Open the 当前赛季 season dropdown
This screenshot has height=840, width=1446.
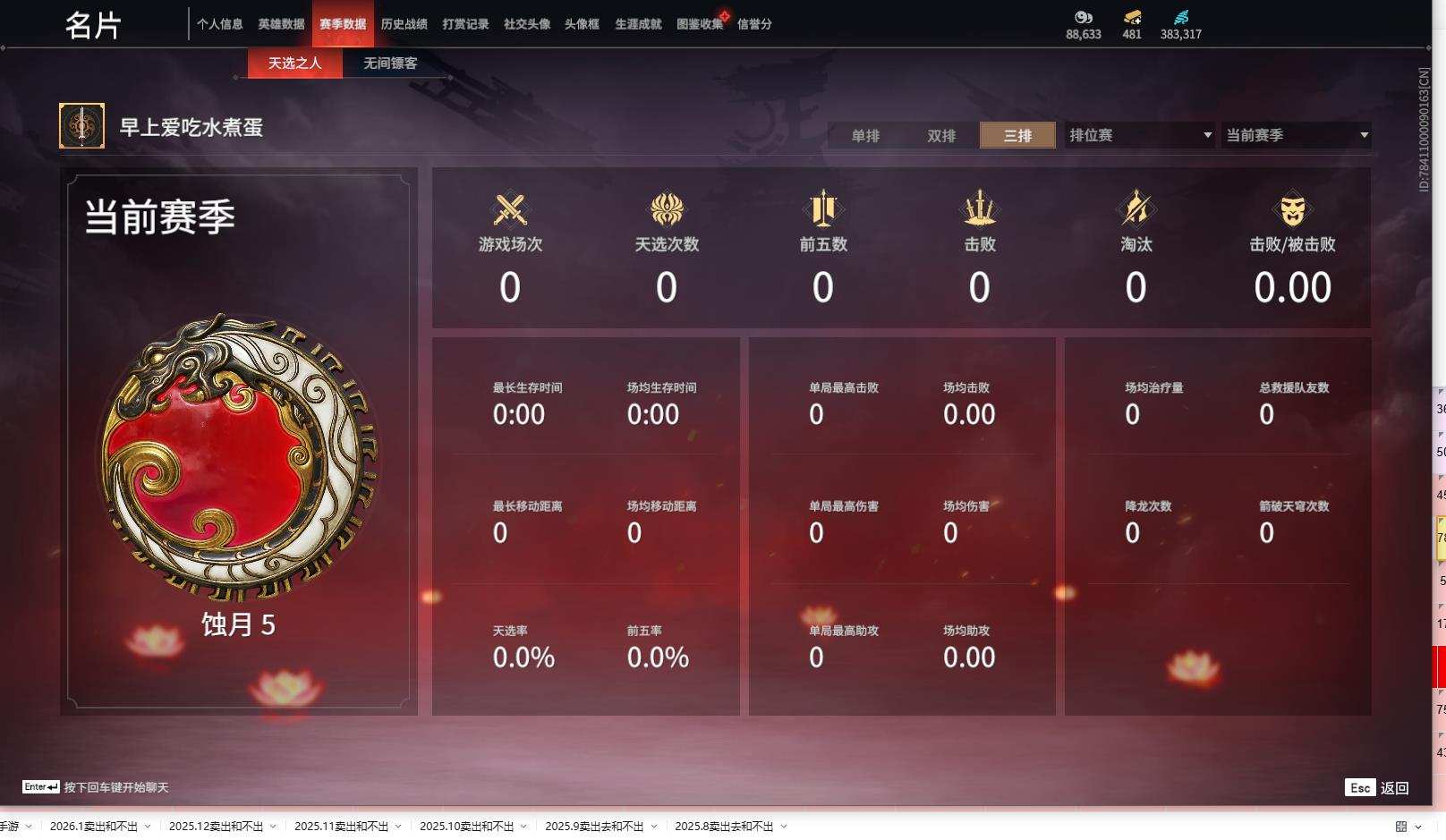1296,135
